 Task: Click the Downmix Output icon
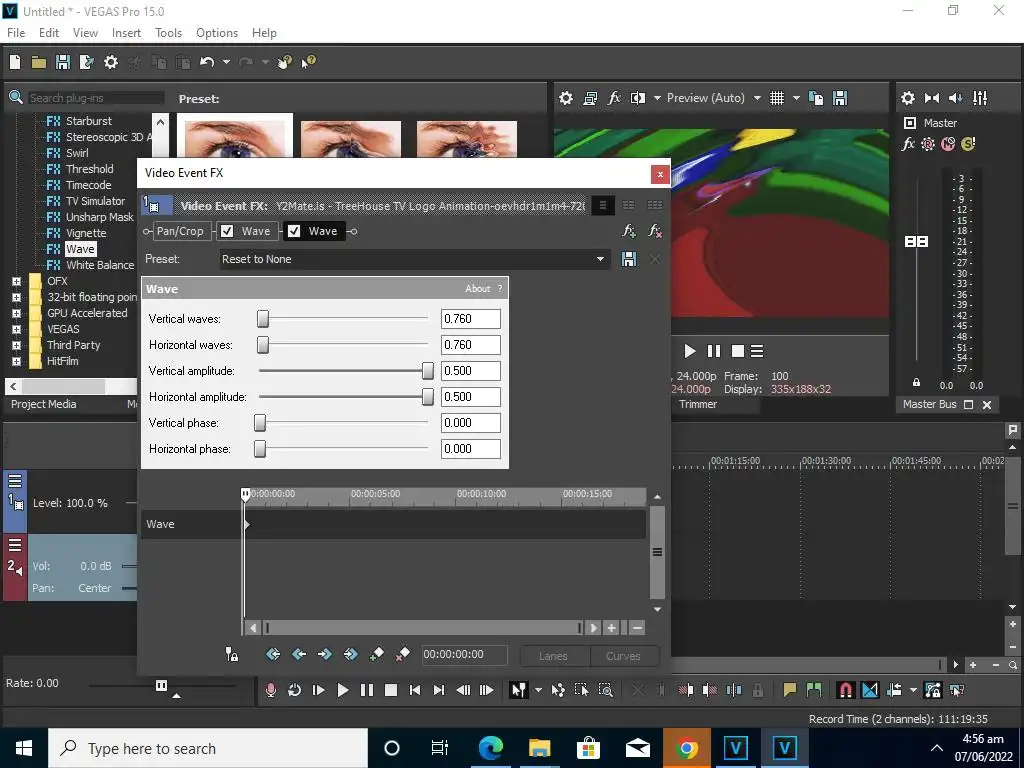click(x=932, y=98)
